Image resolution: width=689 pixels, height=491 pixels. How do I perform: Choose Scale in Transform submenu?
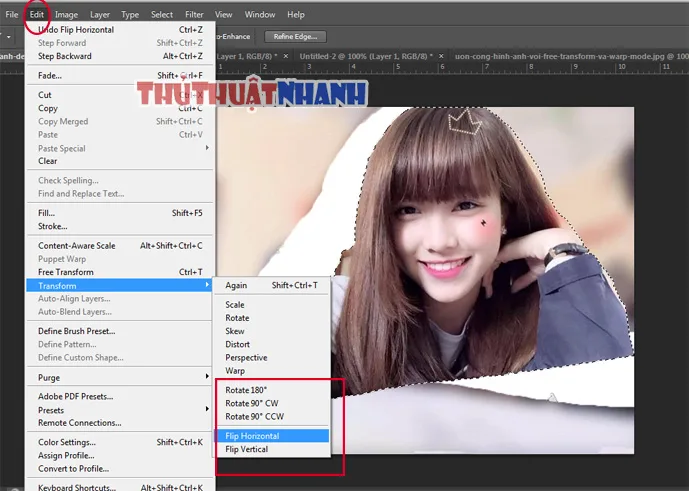pos(272,304)
